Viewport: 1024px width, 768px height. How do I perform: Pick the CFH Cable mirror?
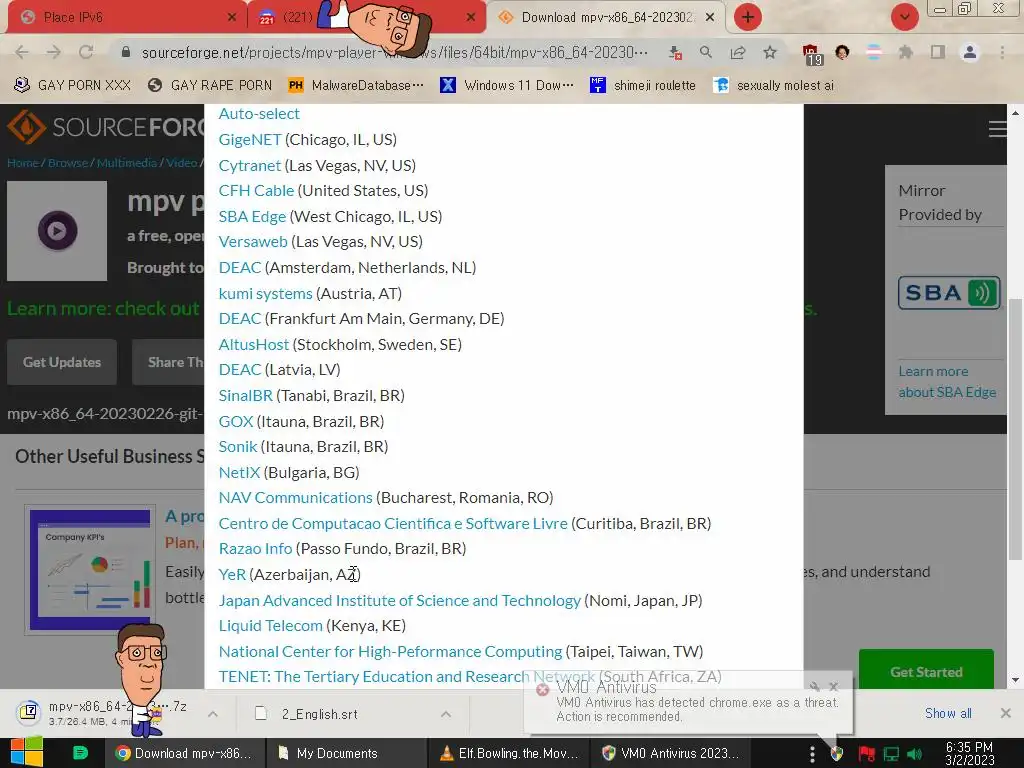pyautogui.click(x=257, y=191)
